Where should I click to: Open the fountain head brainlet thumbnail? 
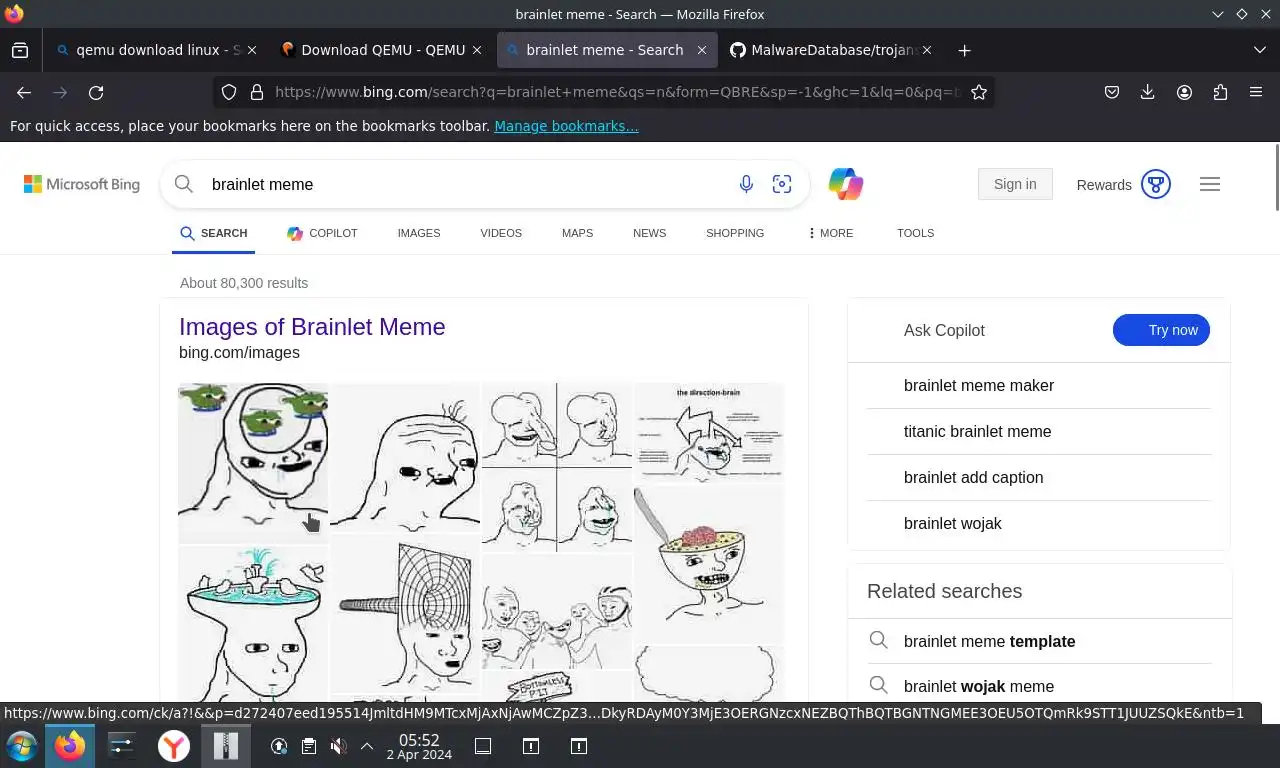point(253,625)
